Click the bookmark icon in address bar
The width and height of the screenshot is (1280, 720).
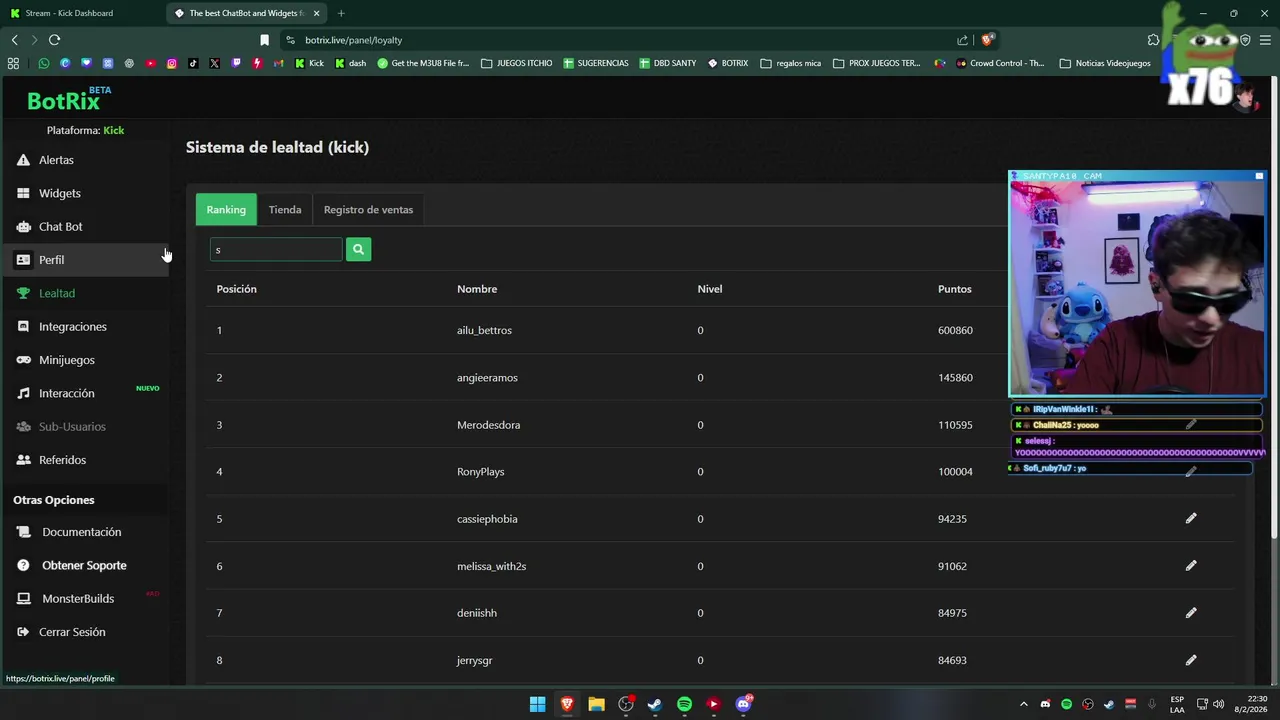(x=264, y=40)
